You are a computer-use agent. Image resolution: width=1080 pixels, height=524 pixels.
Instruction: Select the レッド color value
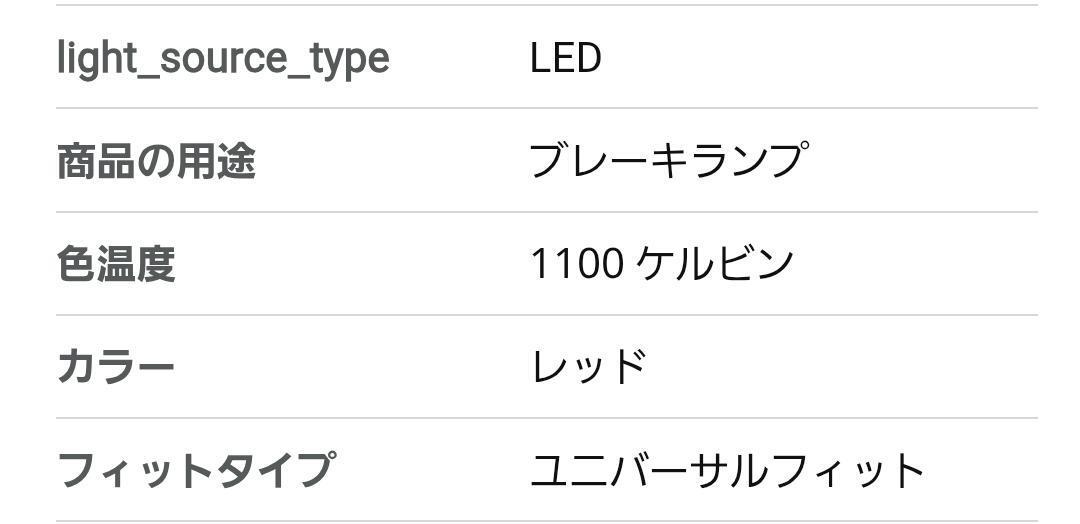click(588, 367)
